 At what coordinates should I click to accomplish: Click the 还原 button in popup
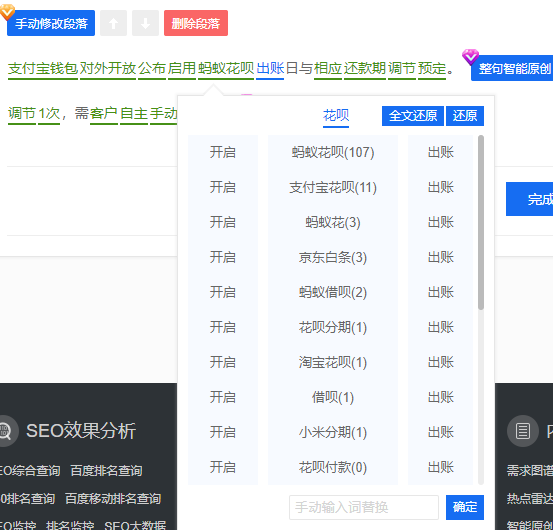pyautogui.click(x=465, y=116)
